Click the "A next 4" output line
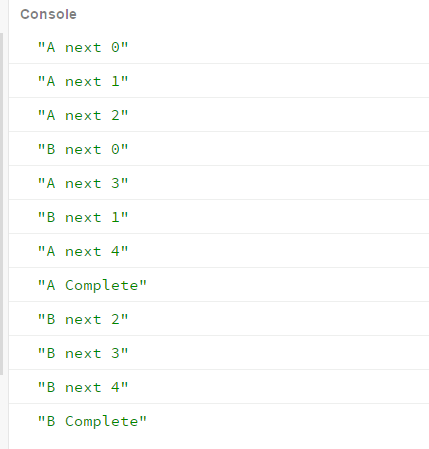The width and height of the screenshot is (429, 449). pos(219,251)
